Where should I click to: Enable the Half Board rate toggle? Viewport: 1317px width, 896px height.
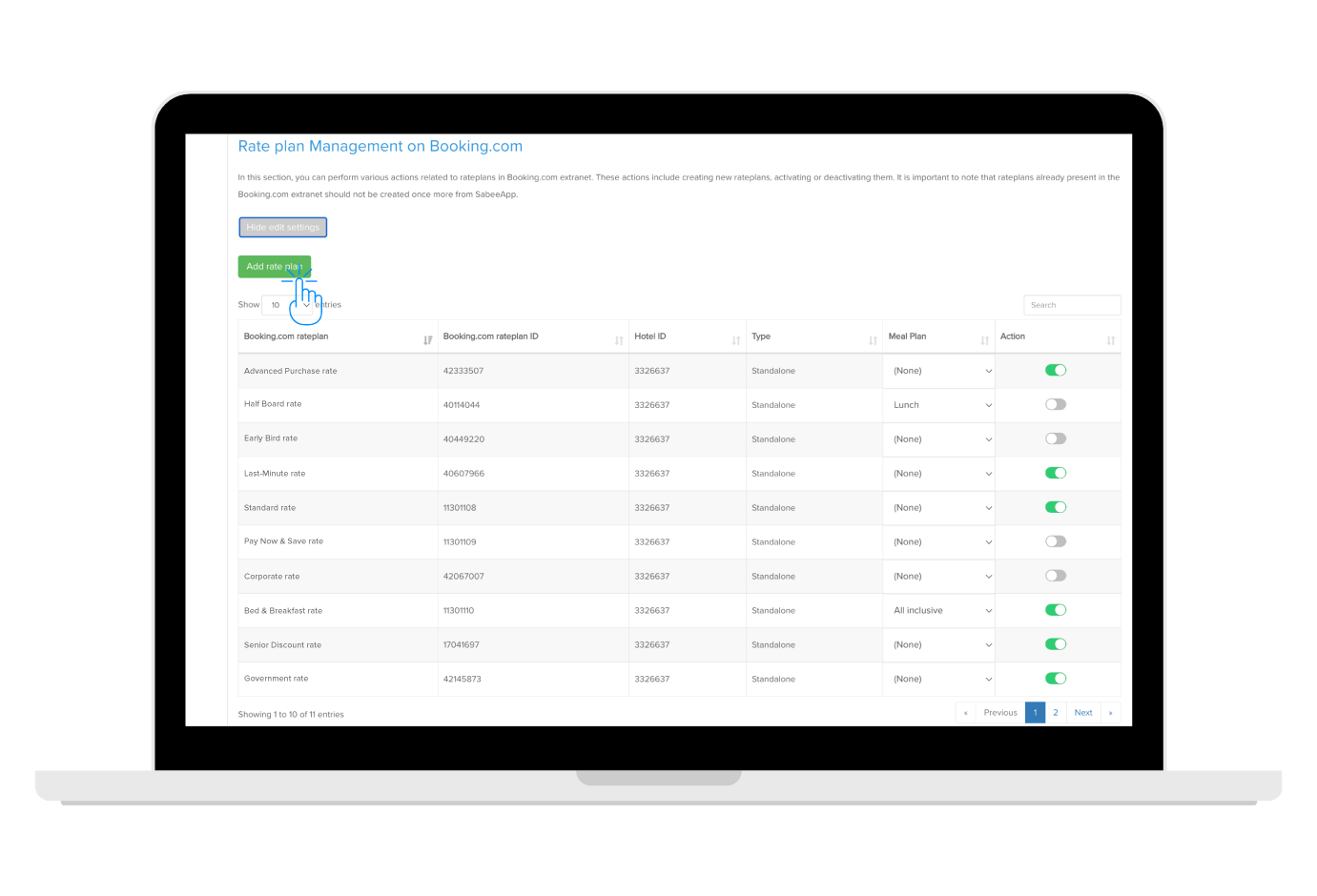click(1056, 404)
